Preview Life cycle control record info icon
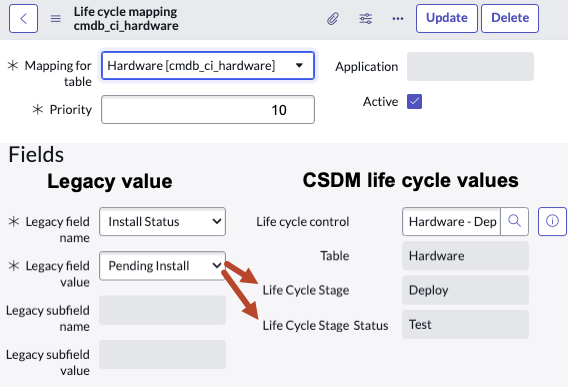Screen dimensions: 568x387 [552, 221]
